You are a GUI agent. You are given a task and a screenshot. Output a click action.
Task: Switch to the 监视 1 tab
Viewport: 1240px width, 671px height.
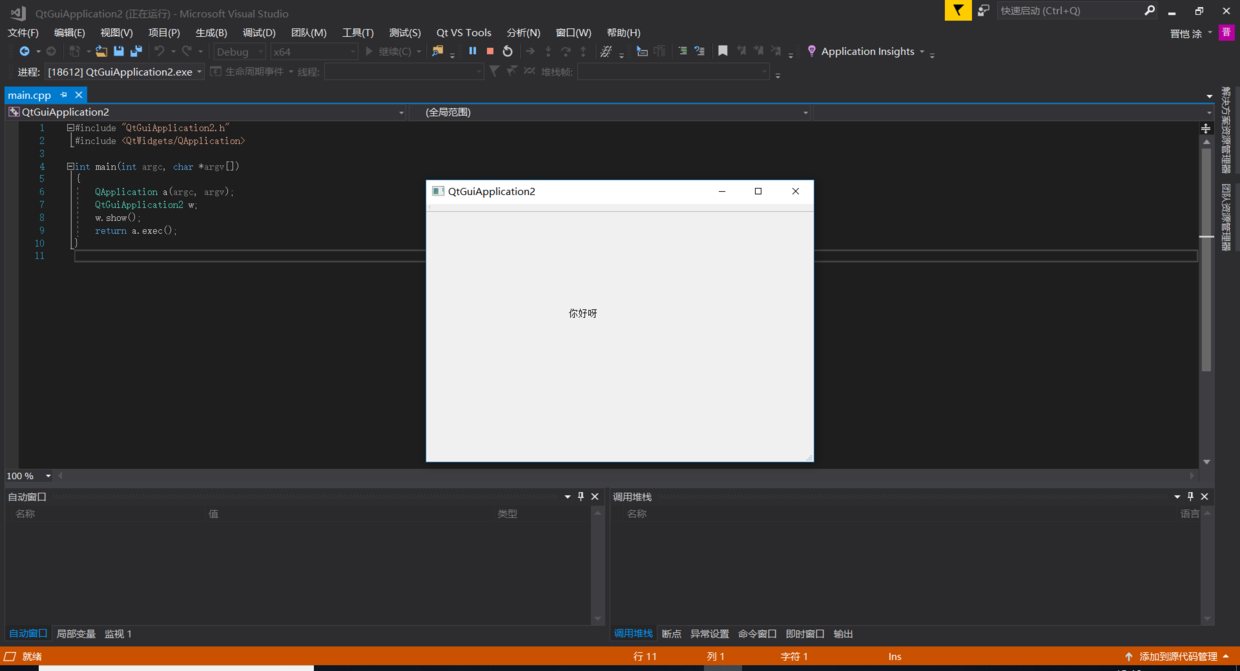pos(118,634)
